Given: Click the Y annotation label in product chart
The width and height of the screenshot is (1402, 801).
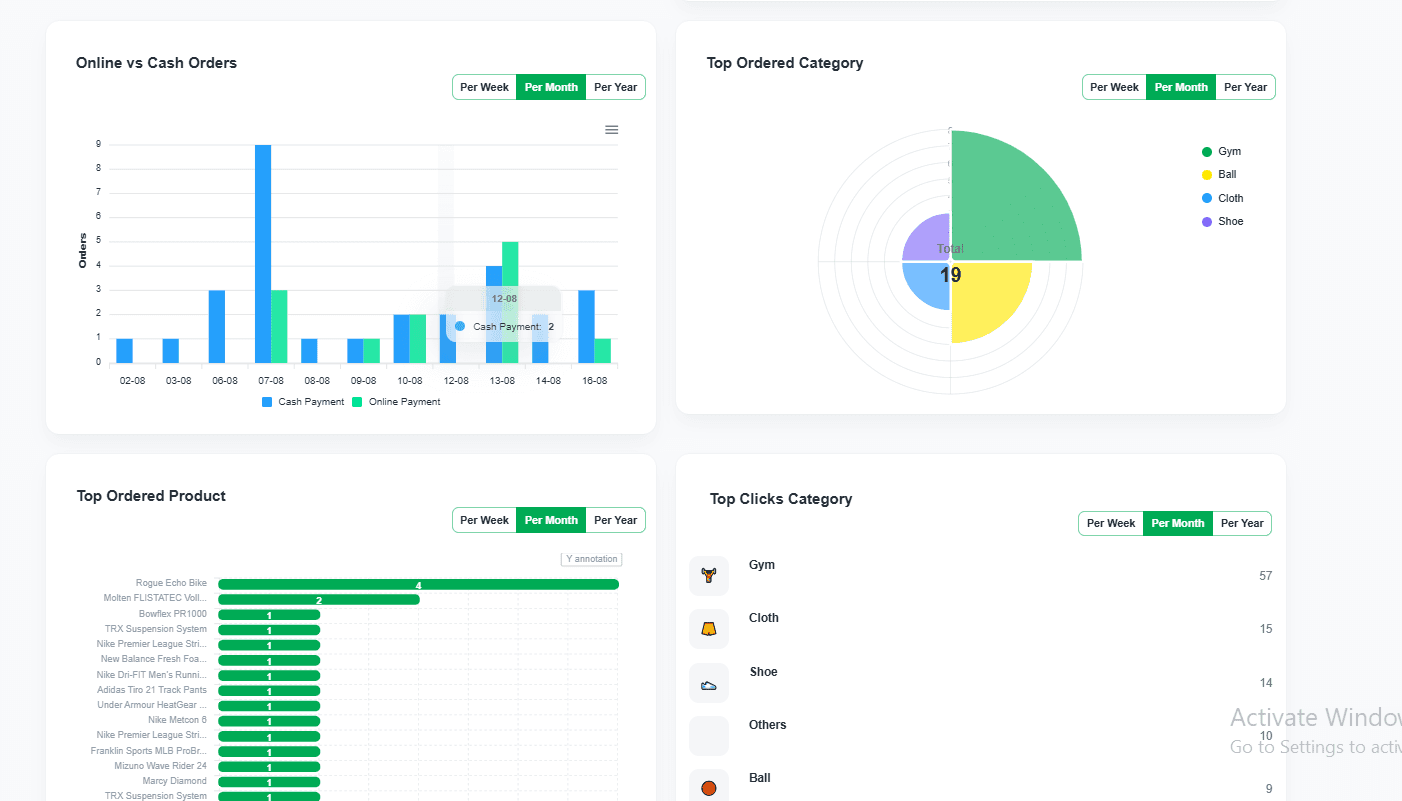Looking at the screenshot, I should point(592,559).
